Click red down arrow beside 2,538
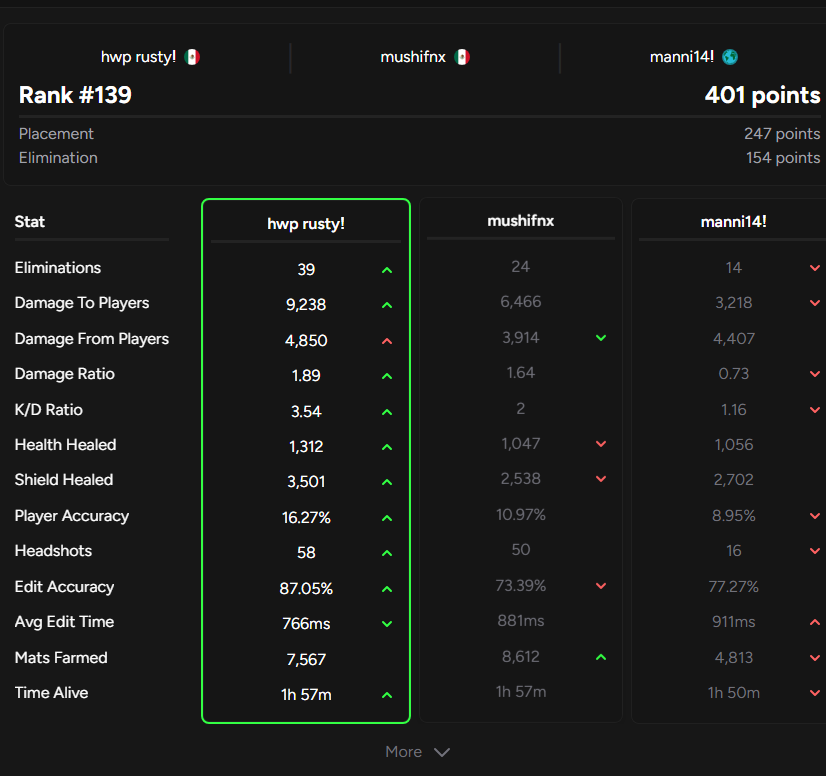This screenshot has width=826, height=776. click(x=601, y=479)
